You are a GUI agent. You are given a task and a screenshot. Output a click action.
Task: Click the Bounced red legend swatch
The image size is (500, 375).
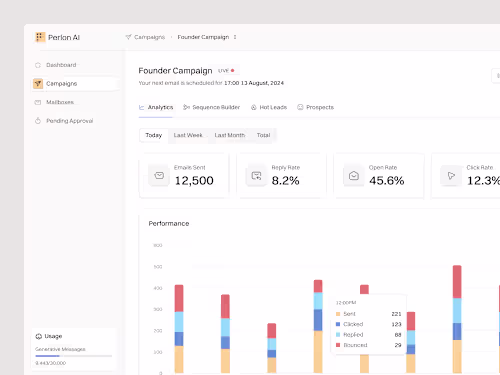pos(338,345)
